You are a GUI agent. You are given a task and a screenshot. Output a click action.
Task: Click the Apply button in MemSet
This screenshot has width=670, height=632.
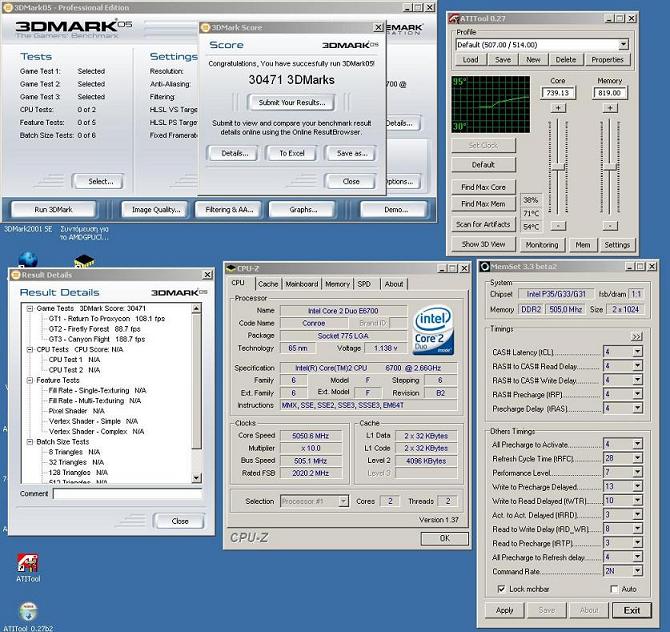[x=505, y=610]
